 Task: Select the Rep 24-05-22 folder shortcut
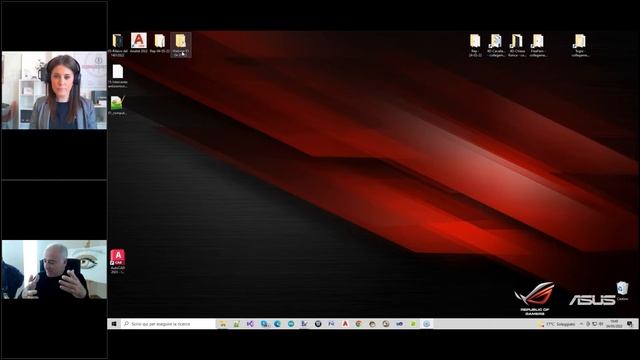point(475,45)
